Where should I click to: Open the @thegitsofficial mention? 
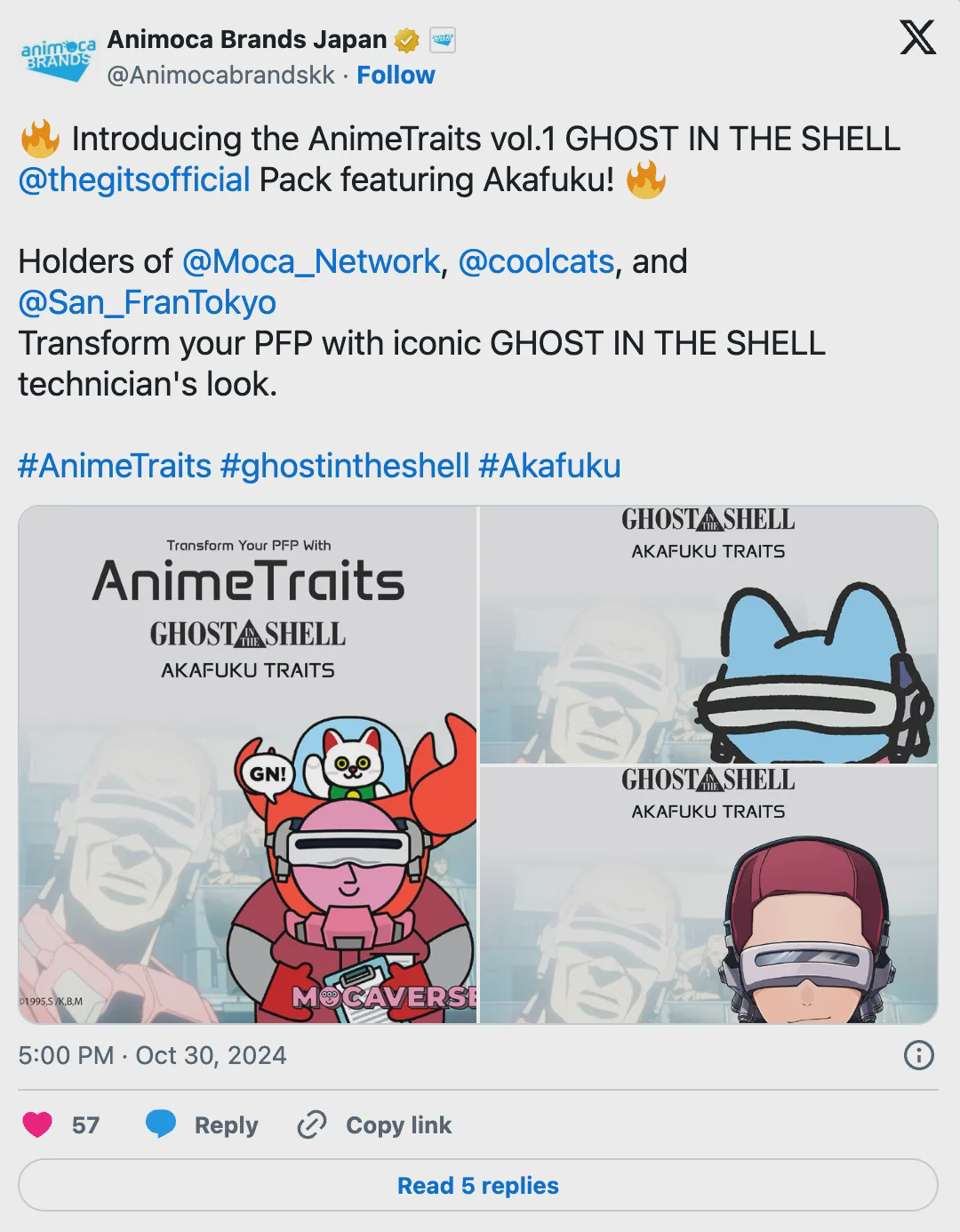134,180
